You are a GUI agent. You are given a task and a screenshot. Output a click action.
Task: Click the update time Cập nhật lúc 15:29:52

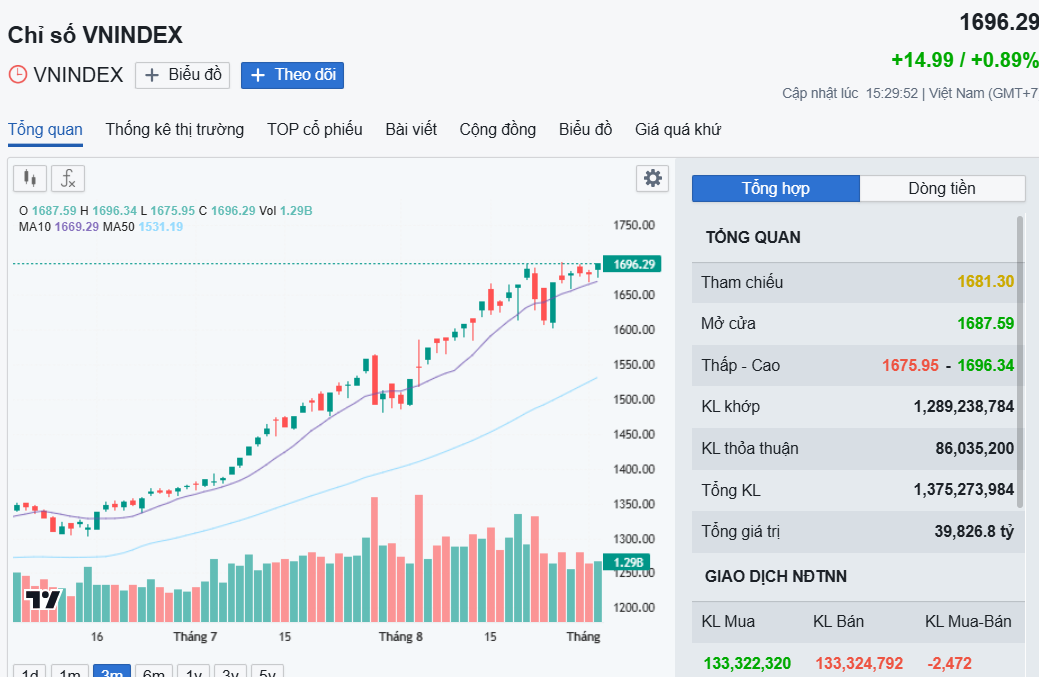click(x=850, y=93)
